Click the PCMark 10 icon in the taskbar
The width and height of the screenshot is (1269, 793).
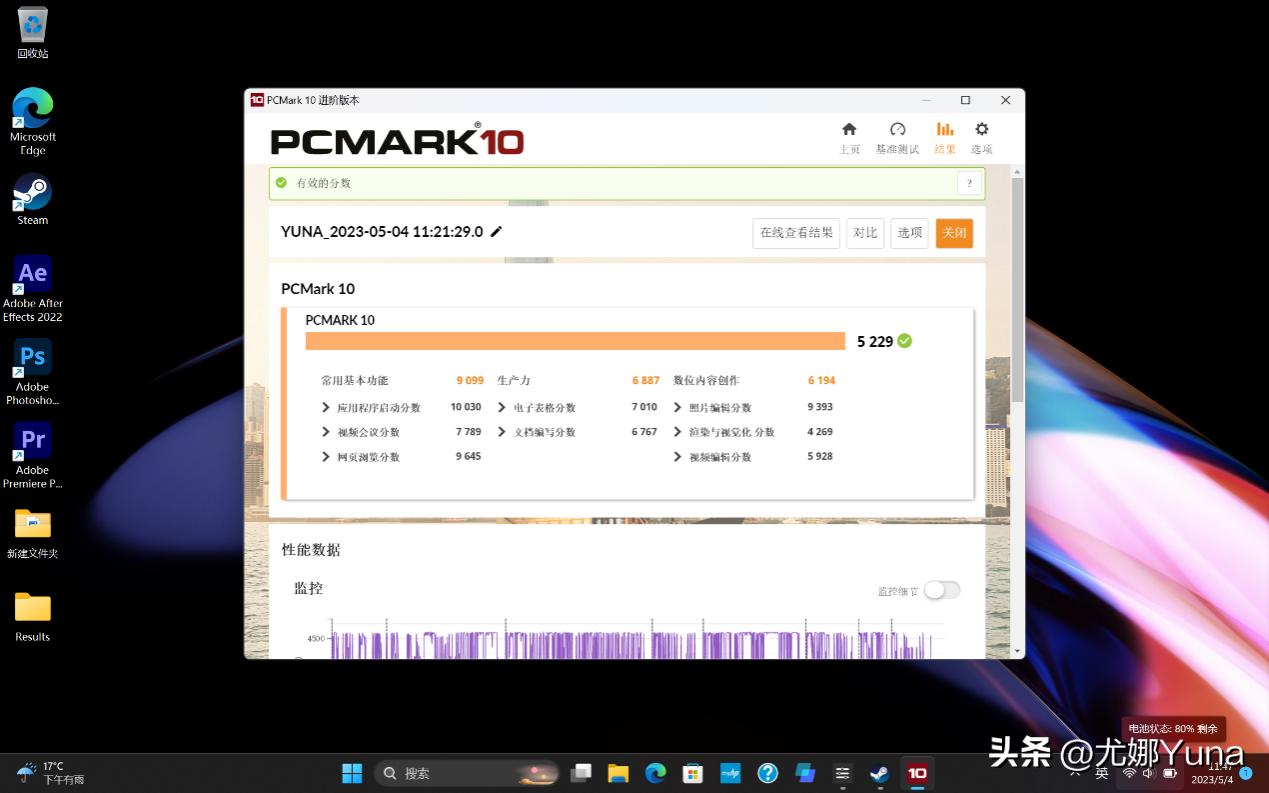coord(917,772)
